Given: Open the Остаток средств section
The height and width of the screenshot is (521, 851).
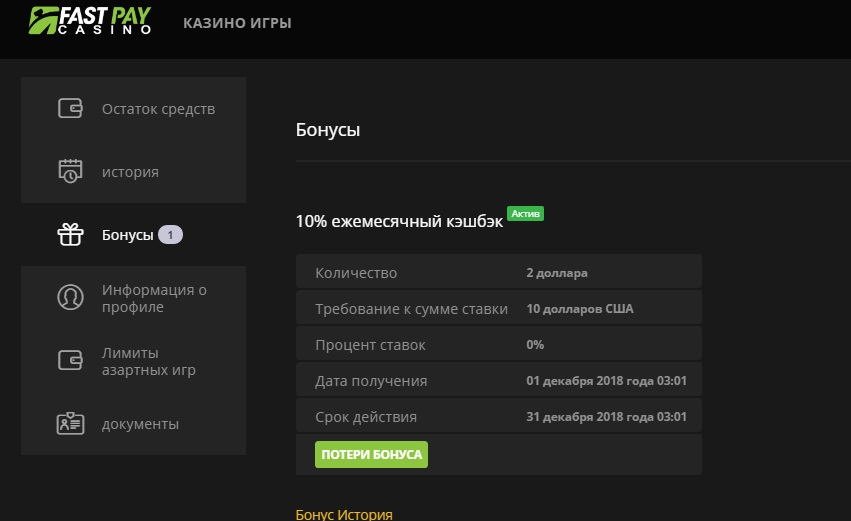Looking at the screenshot, I should pos(158,109).
